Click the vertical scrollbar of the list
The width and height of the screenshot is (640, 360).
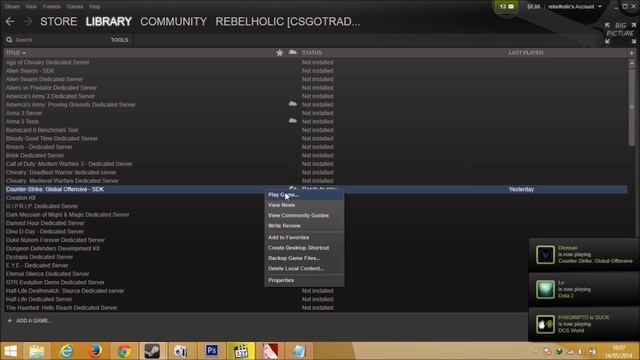tap(632, 107)
